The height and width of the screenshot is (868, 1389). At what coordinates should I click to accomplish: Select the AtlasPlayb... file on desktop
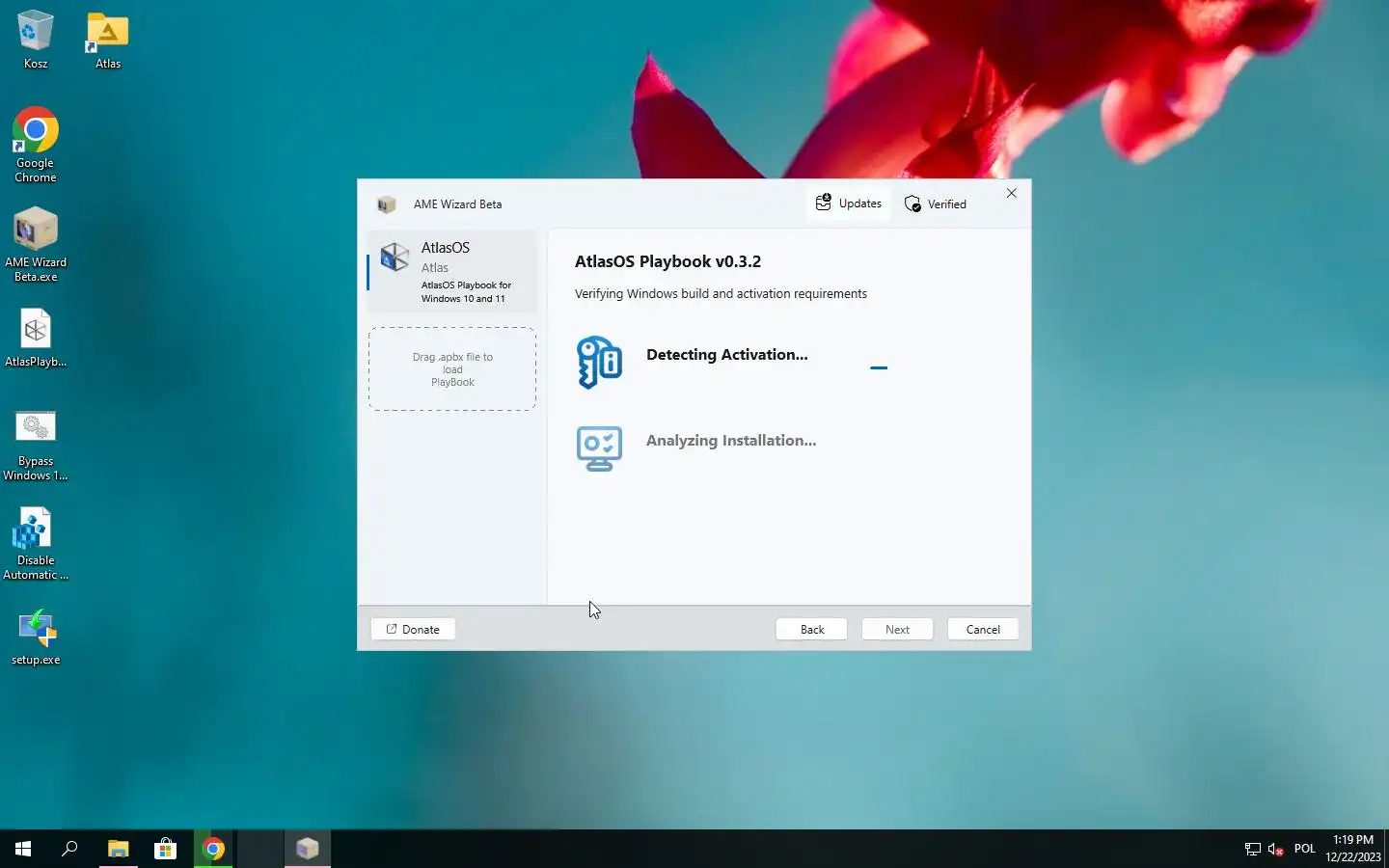[36, 338]
